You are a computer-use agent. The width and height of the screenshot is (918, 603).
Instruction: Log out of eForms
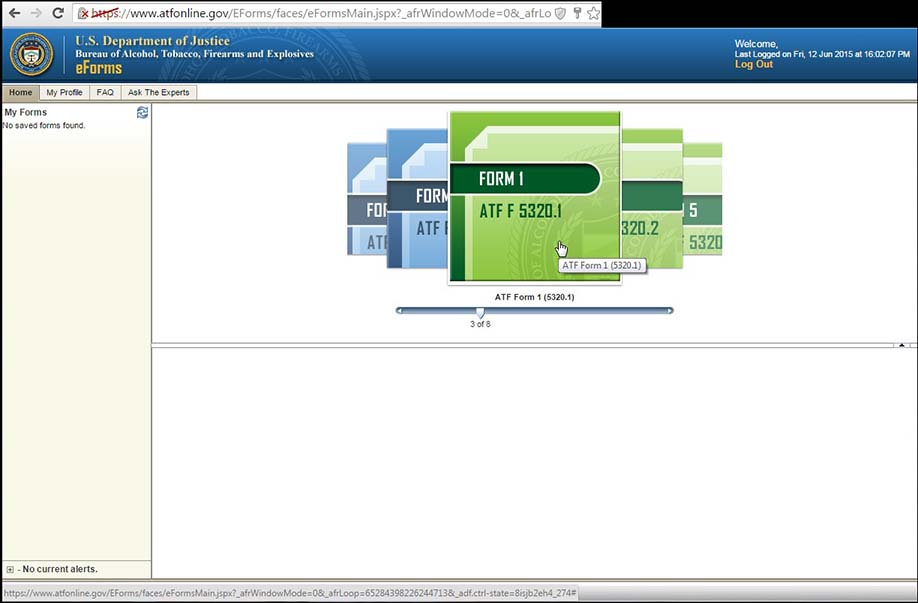[x=753, y=64]
